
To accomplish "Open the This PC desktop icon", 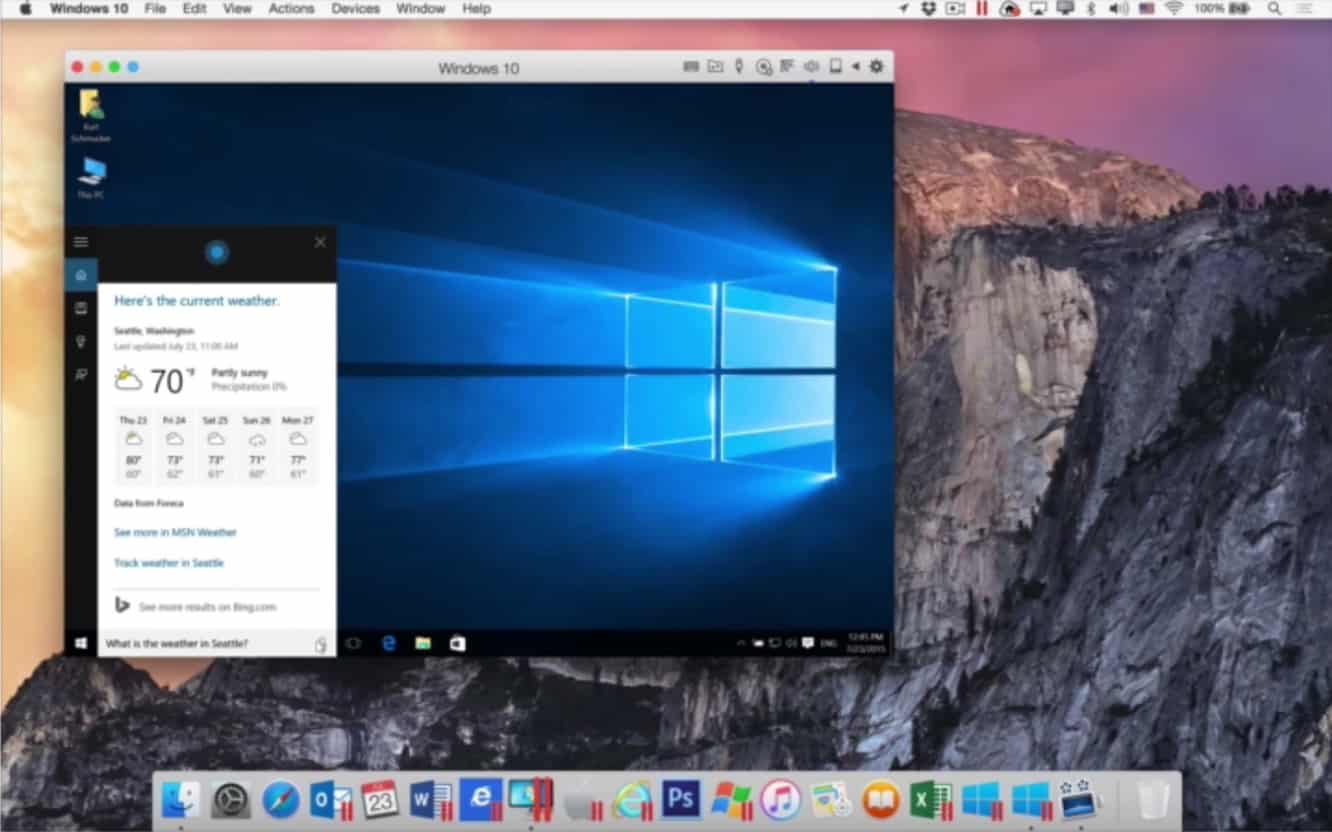I will 92,177.
